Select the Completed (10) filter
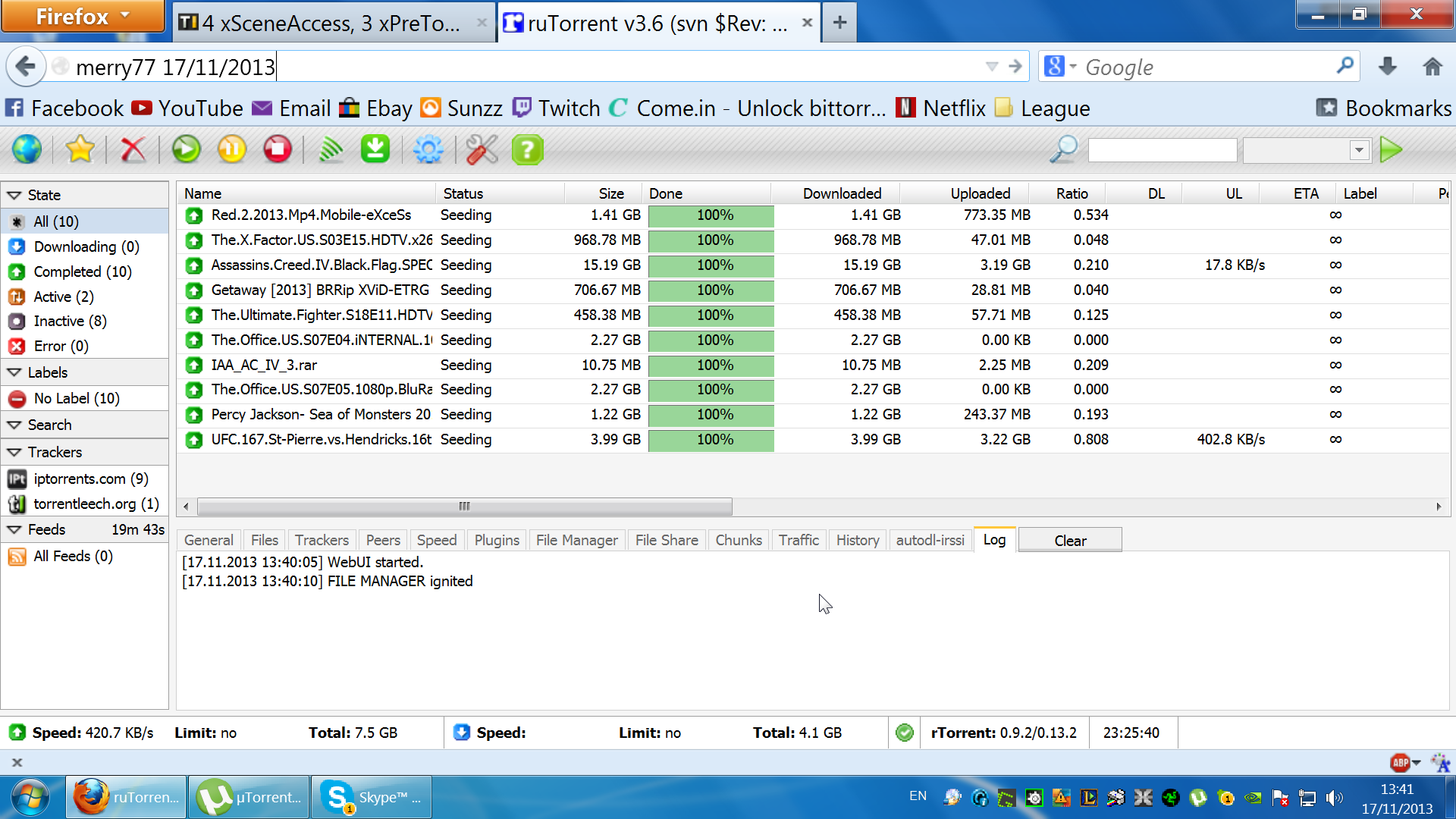Screen dimensions: 1456x819 85,271
